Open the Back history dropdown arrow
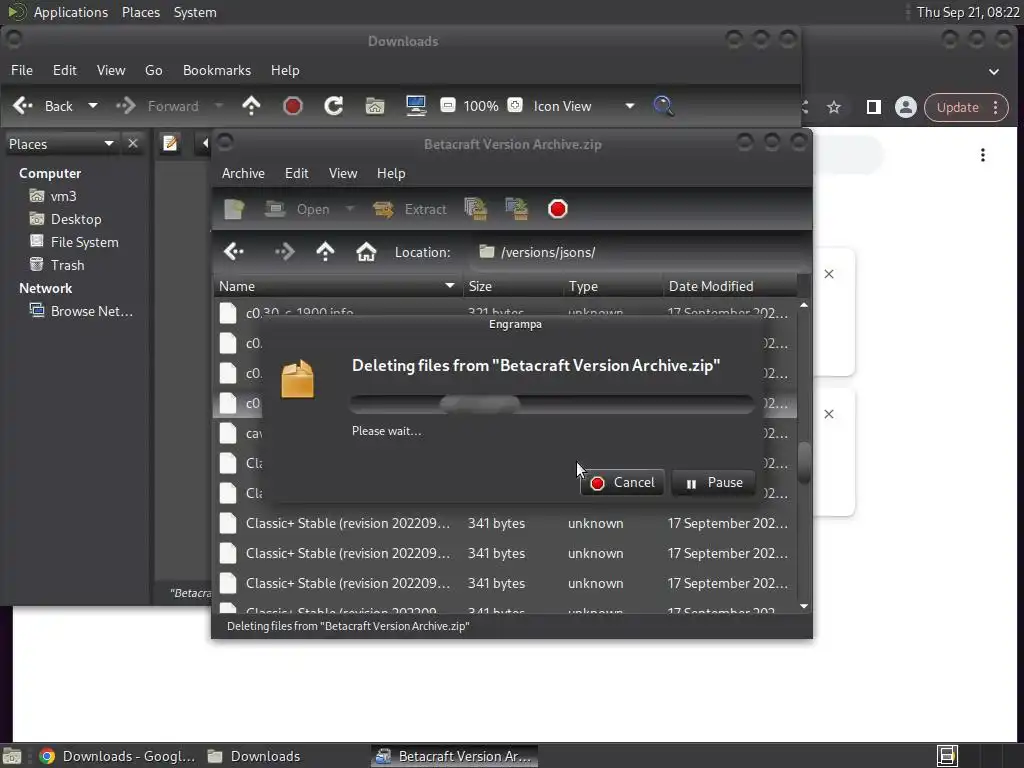Screen dimensions: 1024x768 93,106
